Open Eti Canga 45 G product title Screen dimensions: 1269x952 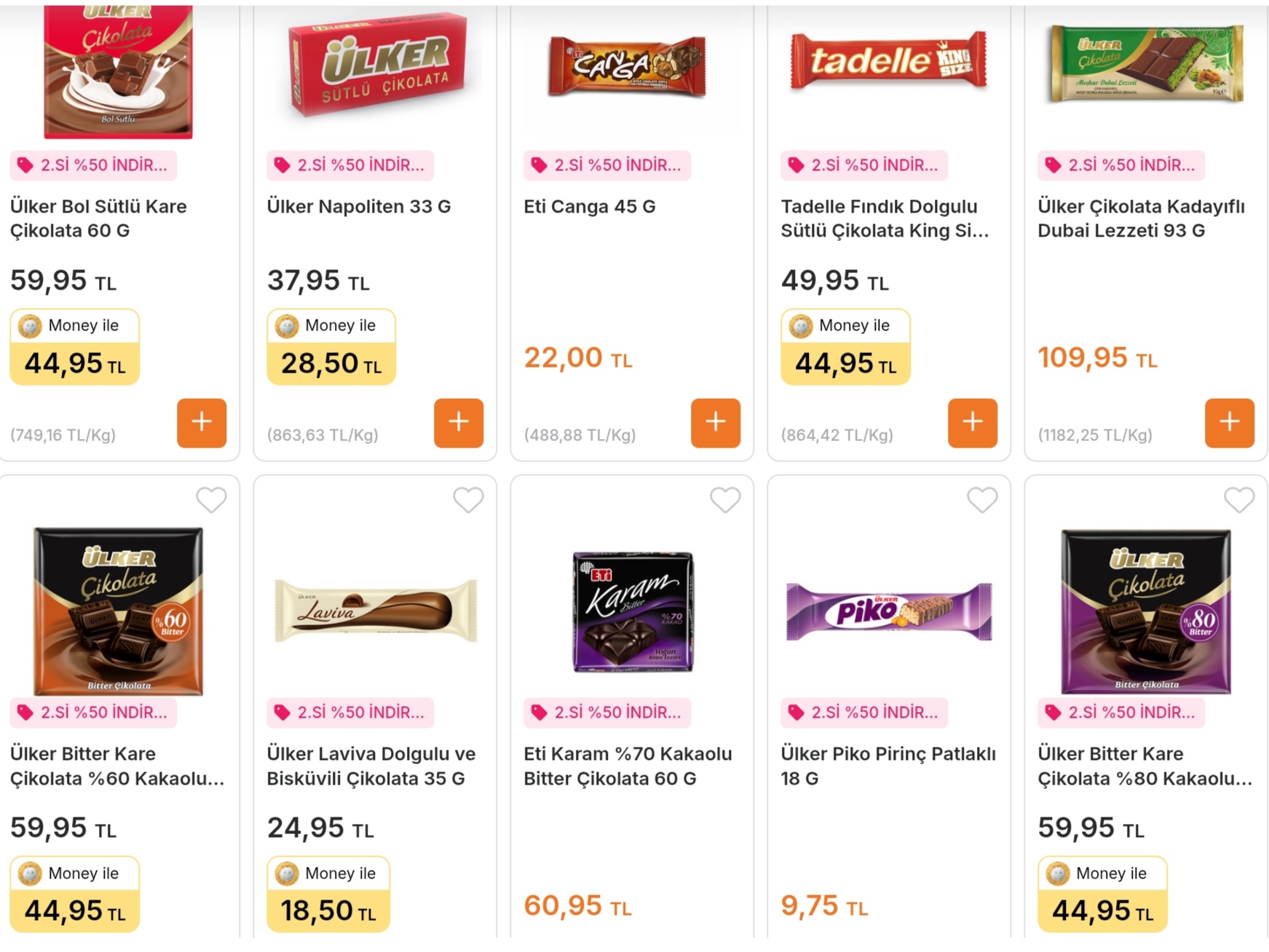point(590,207)
